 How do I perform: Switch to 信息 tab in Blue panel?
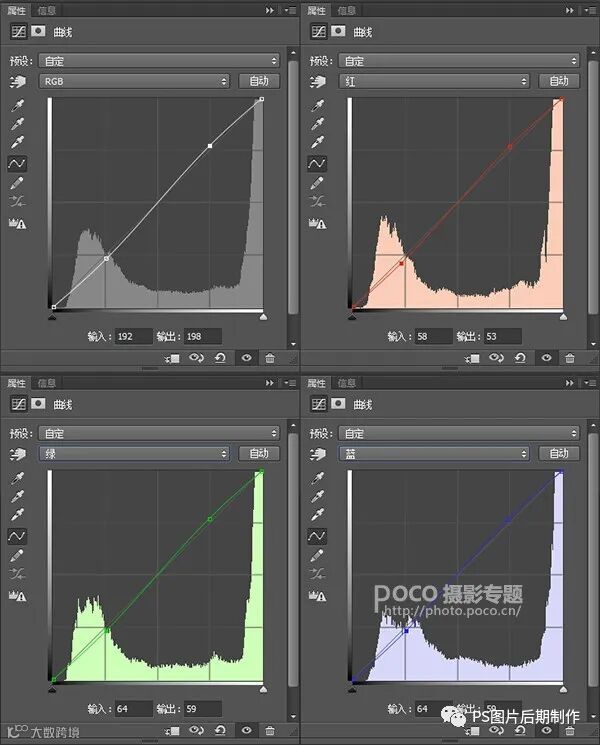346,382
